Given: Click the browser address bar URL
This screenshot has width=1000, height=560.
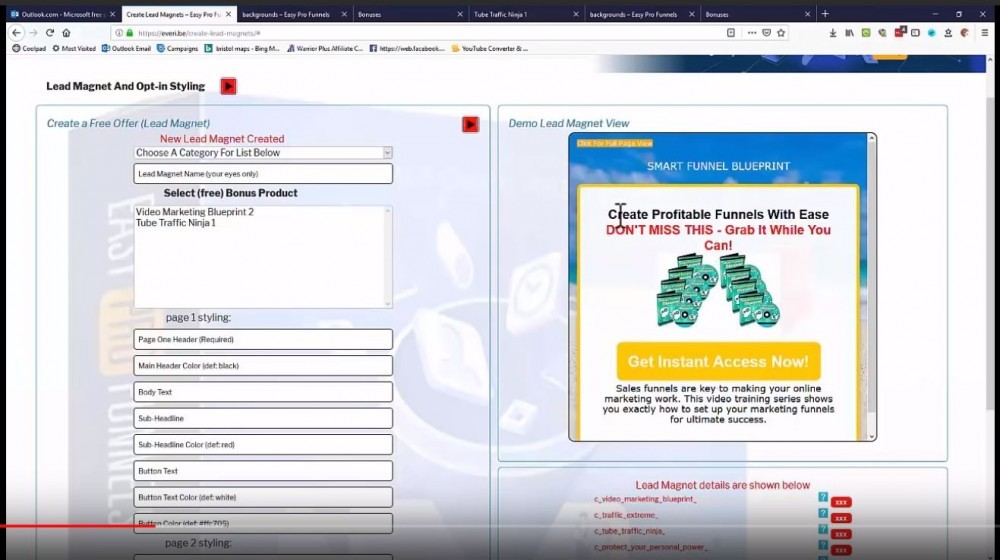Looking at the screenshot, I should coord(199,33).
